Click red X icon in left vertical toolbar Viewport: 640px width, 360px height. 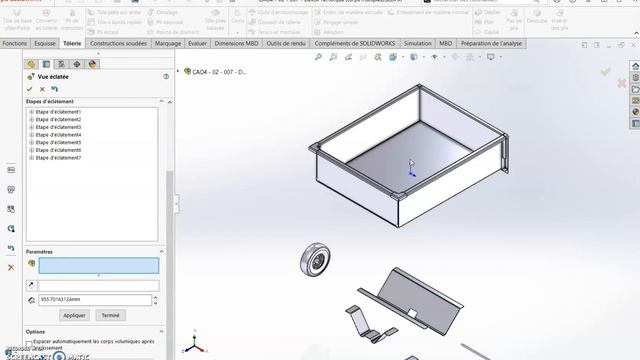11,267
